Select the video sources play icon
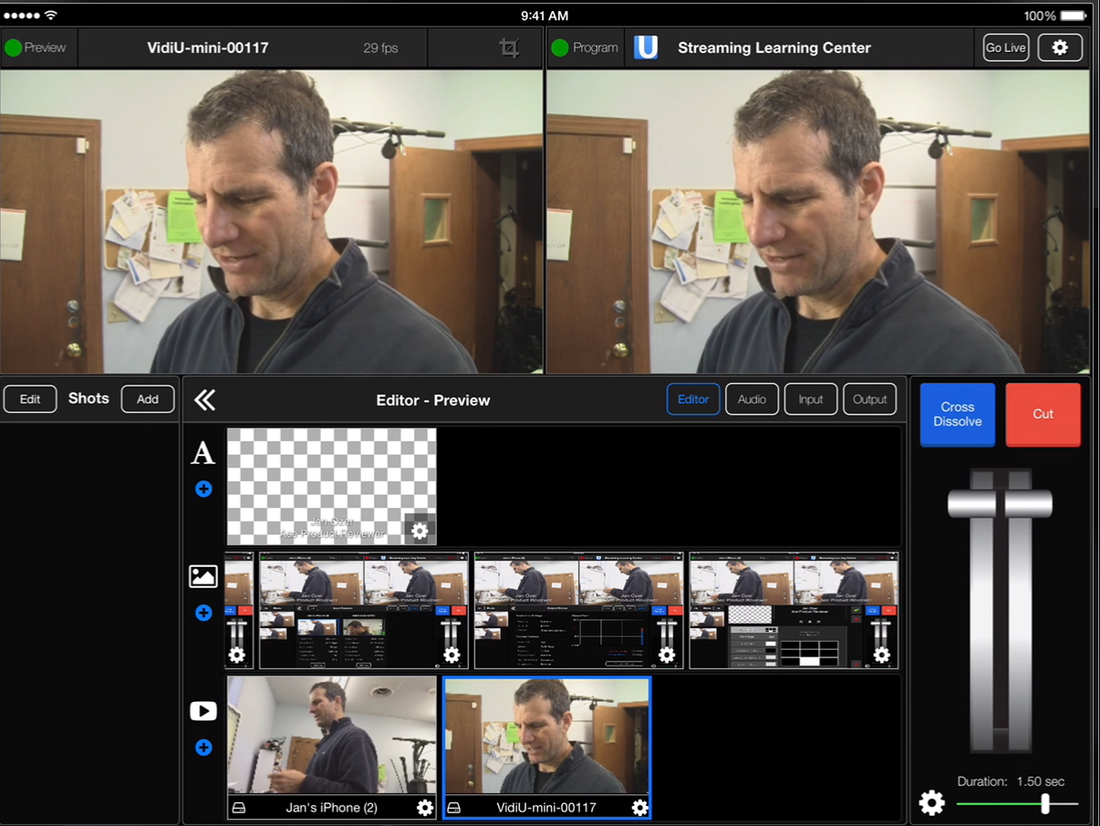Viewport: 1100px width, 826px height. [204, 710]
